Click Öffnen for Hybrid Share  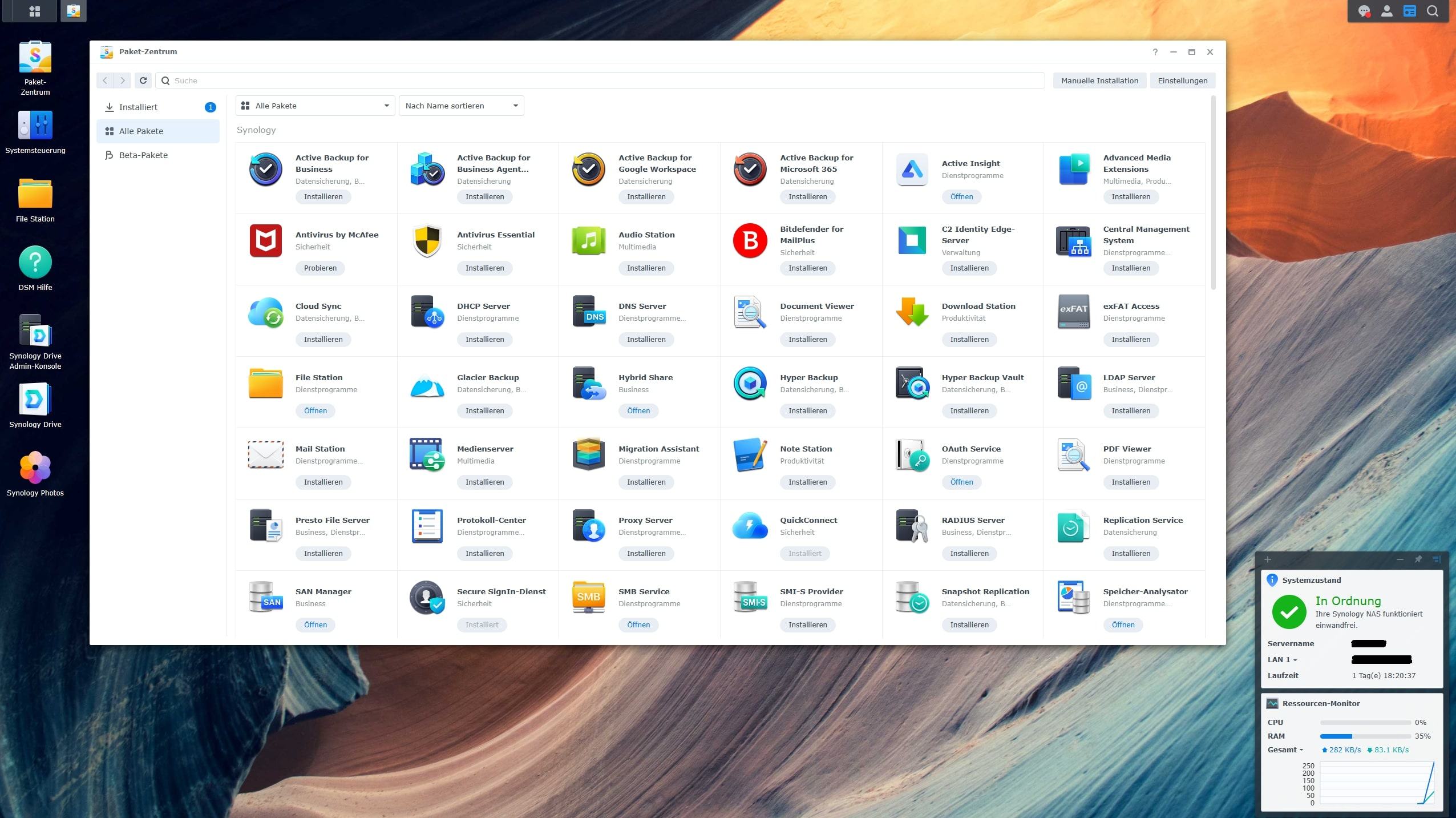(x=638, y=410)
